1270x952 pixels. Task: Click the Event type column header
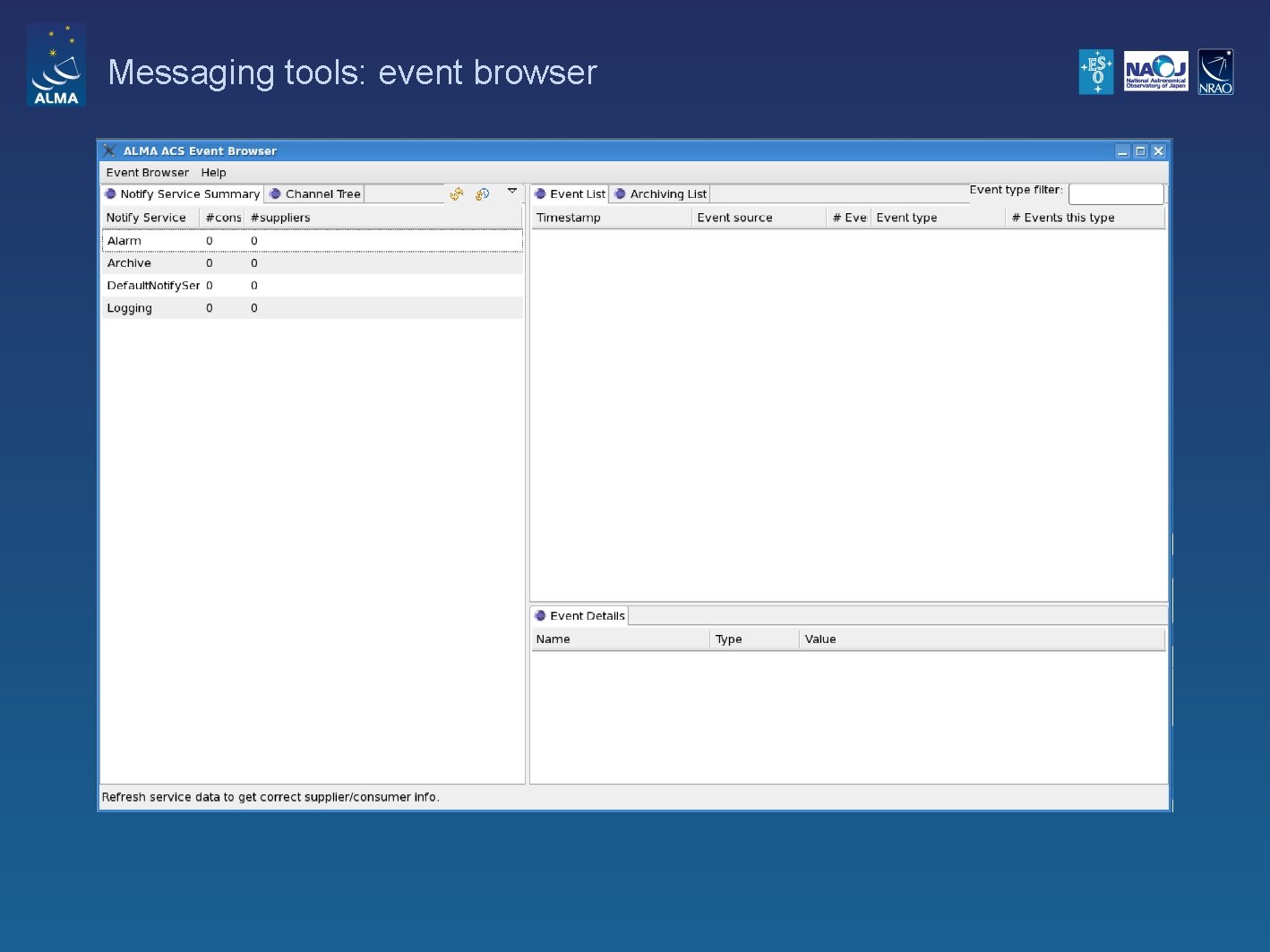point(939,218)
